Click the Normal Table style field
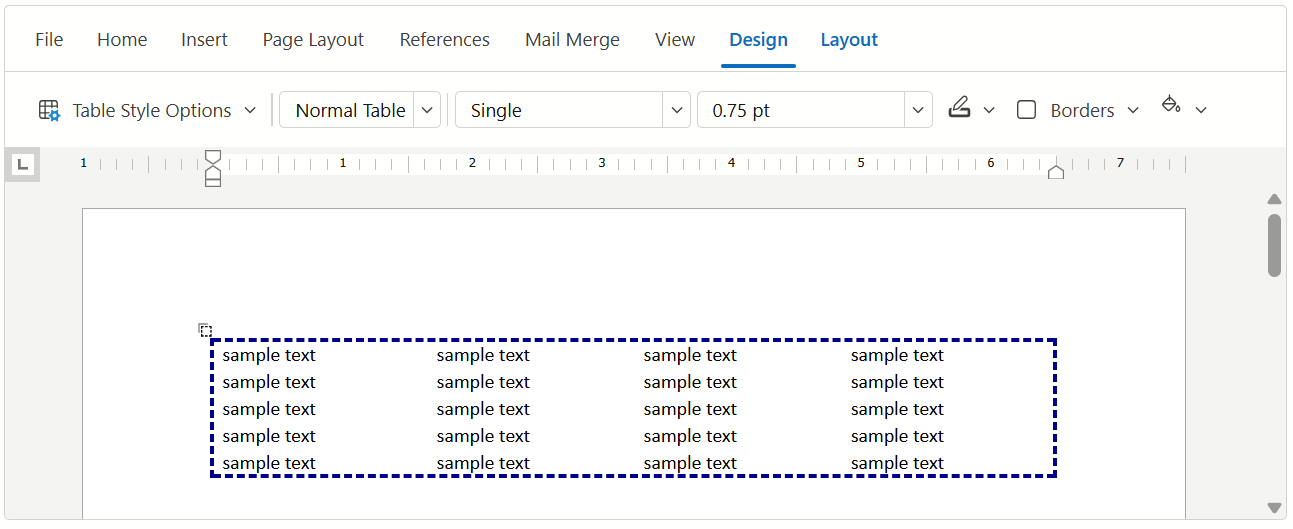Image resolution: width=1293 pixels, height=529 pixels. point(347,110)
